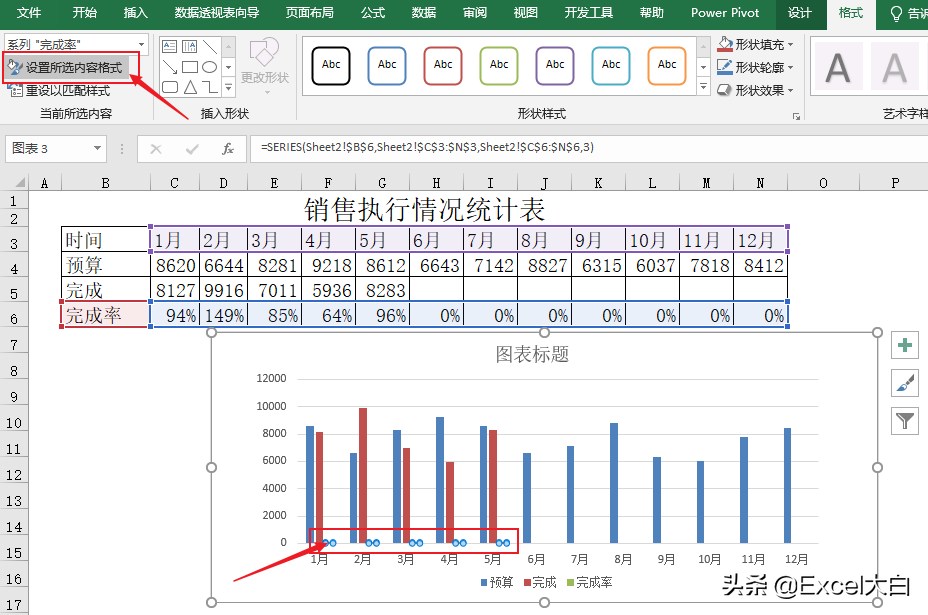Open the chart element selector dropdown
Viewport: 928px width, 615px height.
tap(141, 44)
